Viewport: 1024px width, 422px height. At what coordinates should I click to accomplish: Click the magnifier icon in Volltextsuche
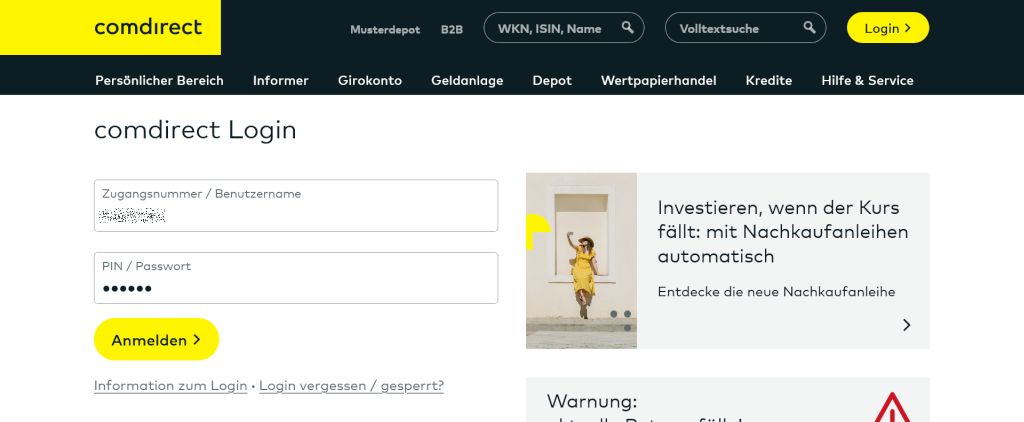tap(808, 28)
